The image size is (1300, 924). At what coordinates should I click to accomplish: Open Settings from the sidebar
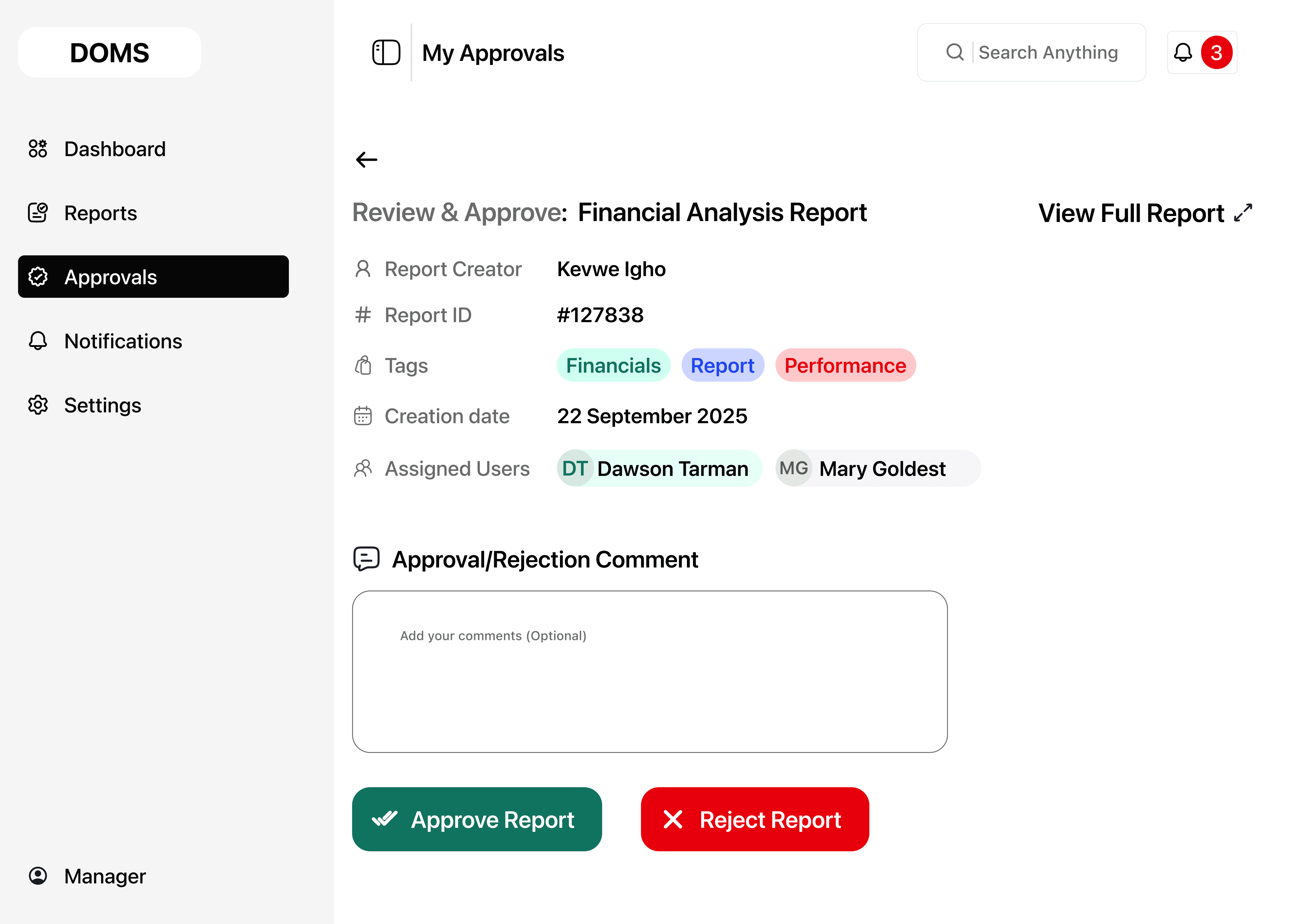tap(102, 405)
